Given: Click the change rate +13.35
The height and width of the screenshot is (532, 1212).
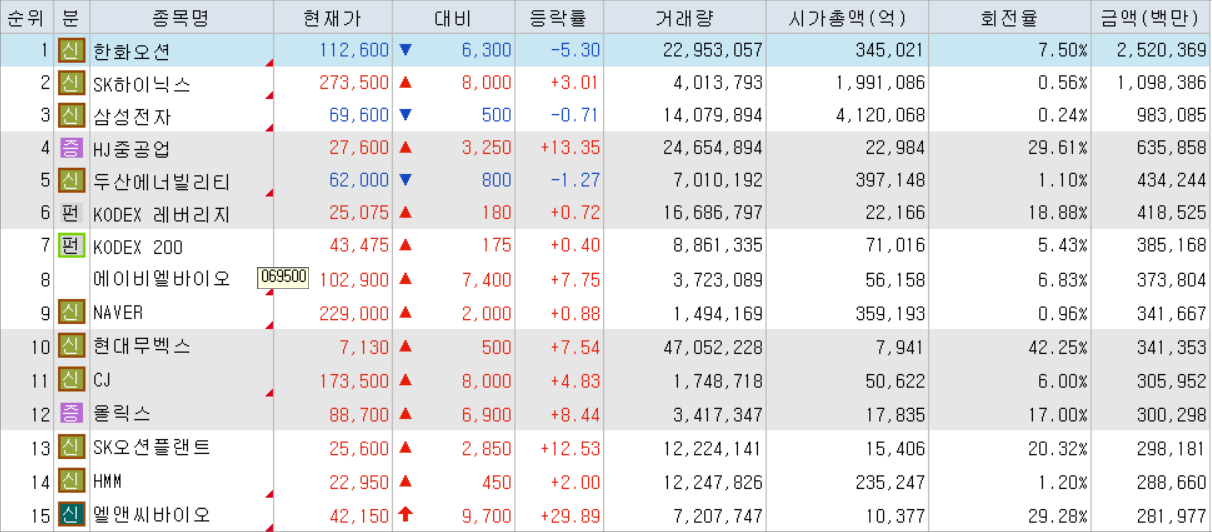Looking at the screenshot, I should click(x=570, y=148).
